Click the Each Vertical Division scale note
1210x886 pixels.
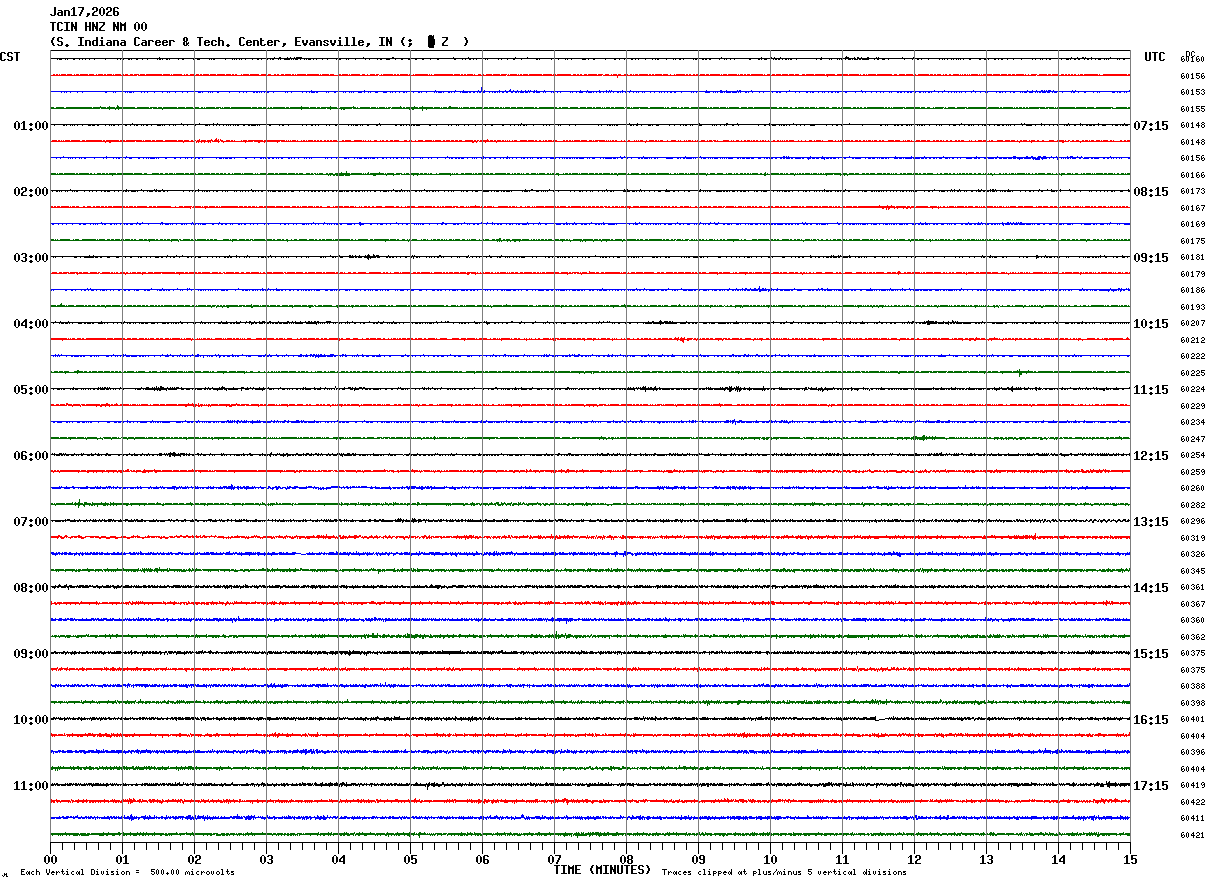point(127,873)
